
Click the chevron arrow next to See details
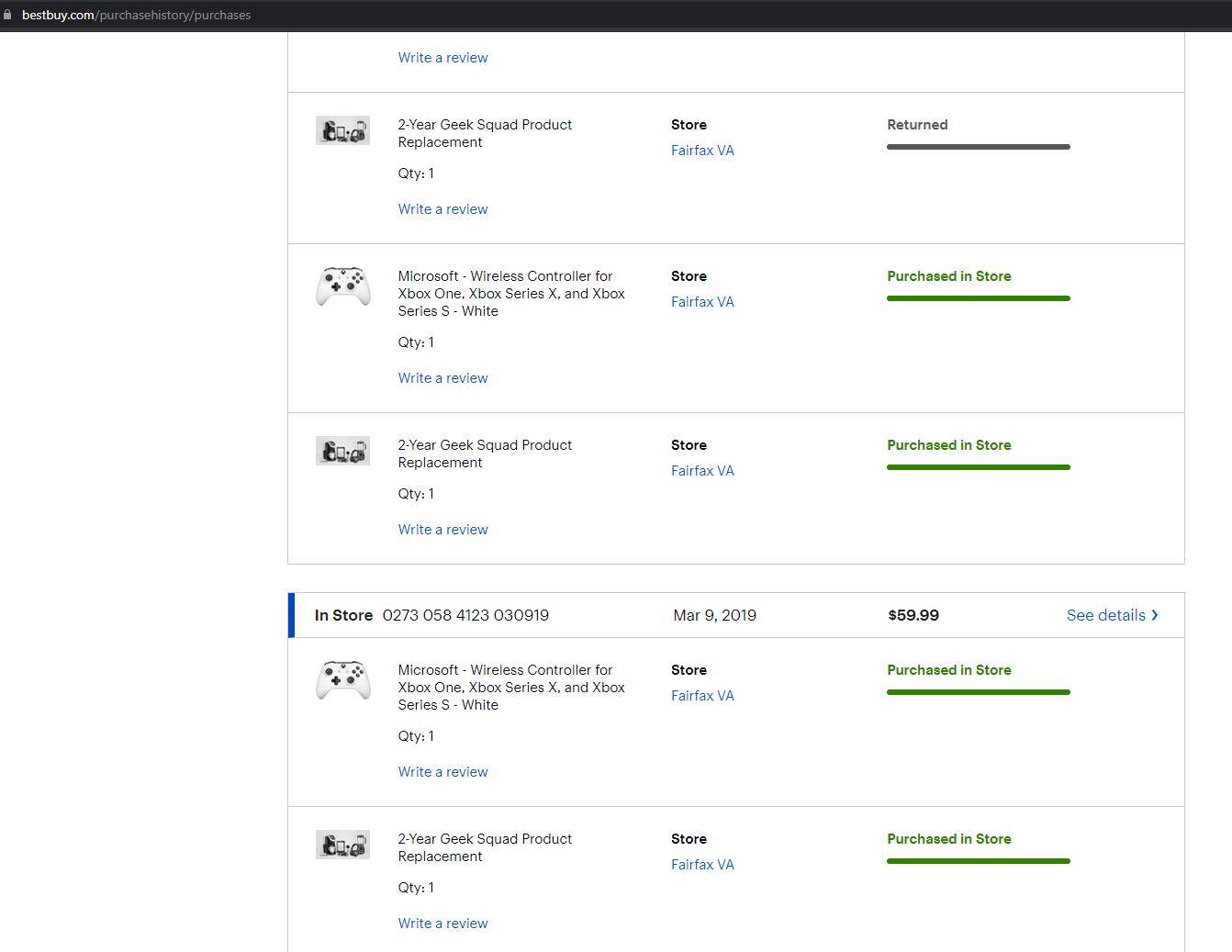click(x=1155, y=615)
